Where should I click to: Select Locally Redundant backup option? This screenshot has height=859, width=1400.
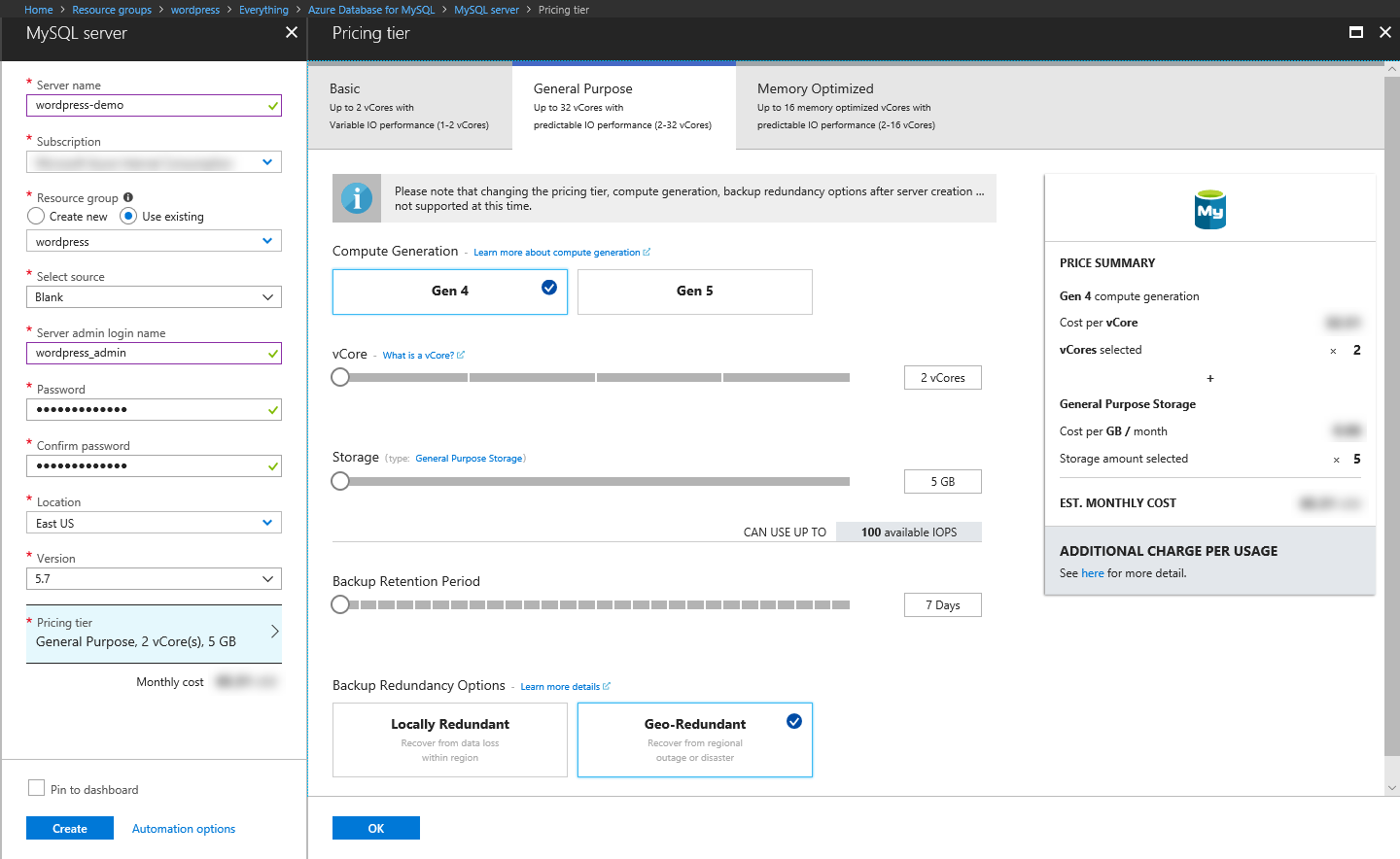point(450,739)
